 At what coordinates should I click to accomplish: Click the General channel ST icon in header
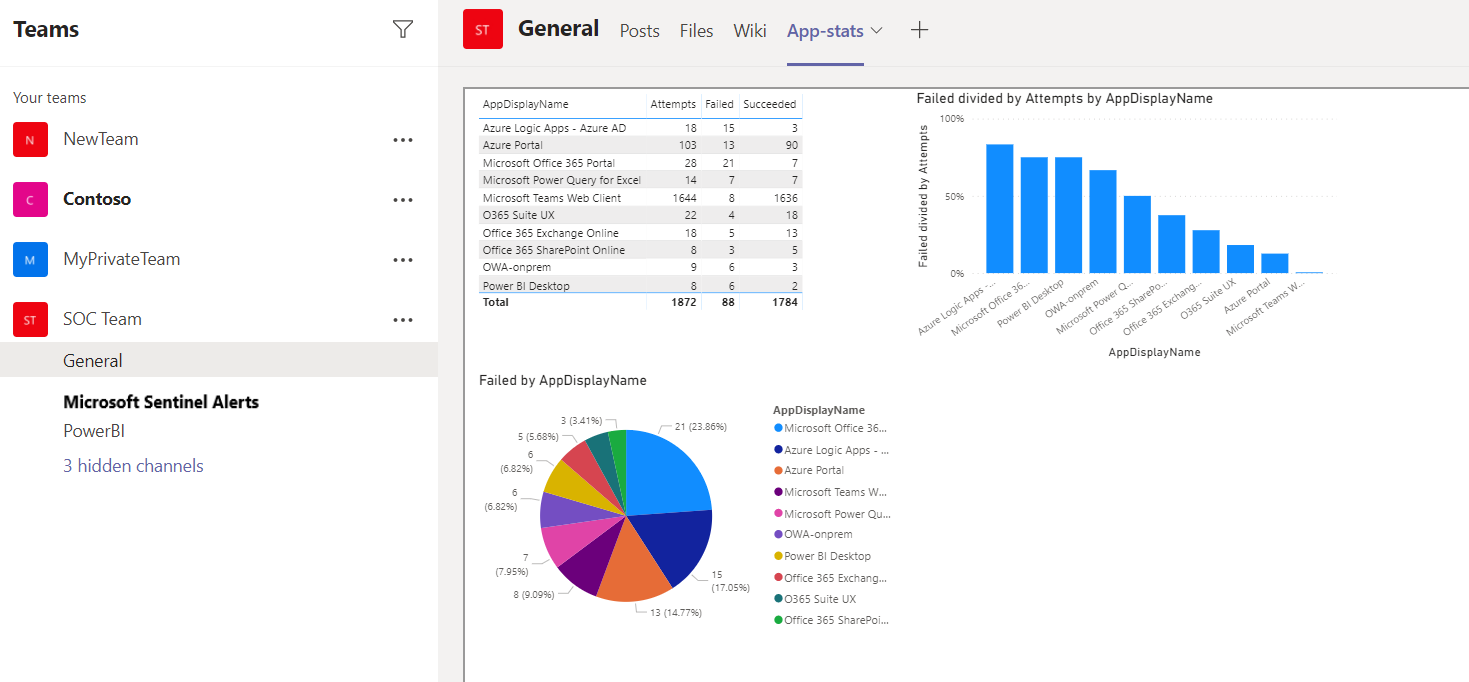click(483, 29)
